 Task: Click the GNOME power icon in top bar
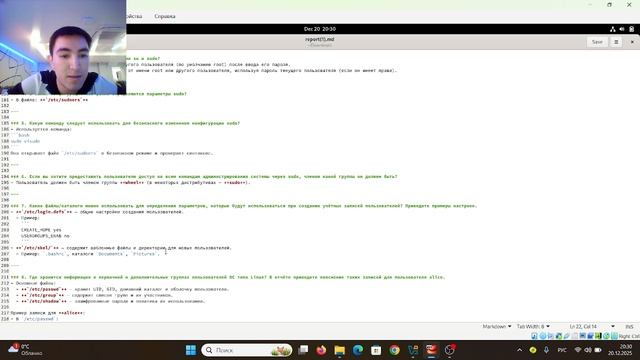coord(631,29)
